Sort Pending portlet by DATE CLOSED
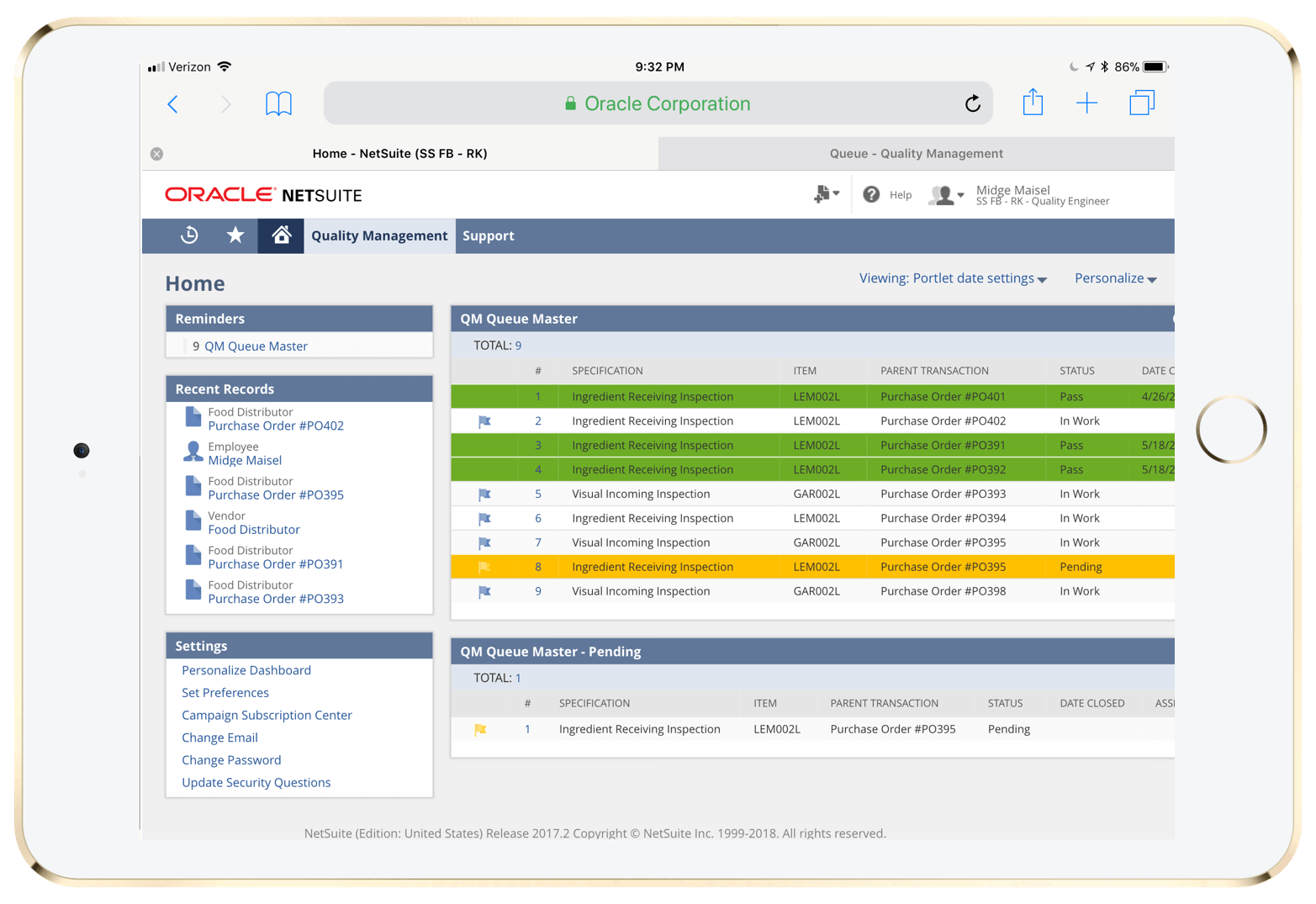 pos(1091,704)
